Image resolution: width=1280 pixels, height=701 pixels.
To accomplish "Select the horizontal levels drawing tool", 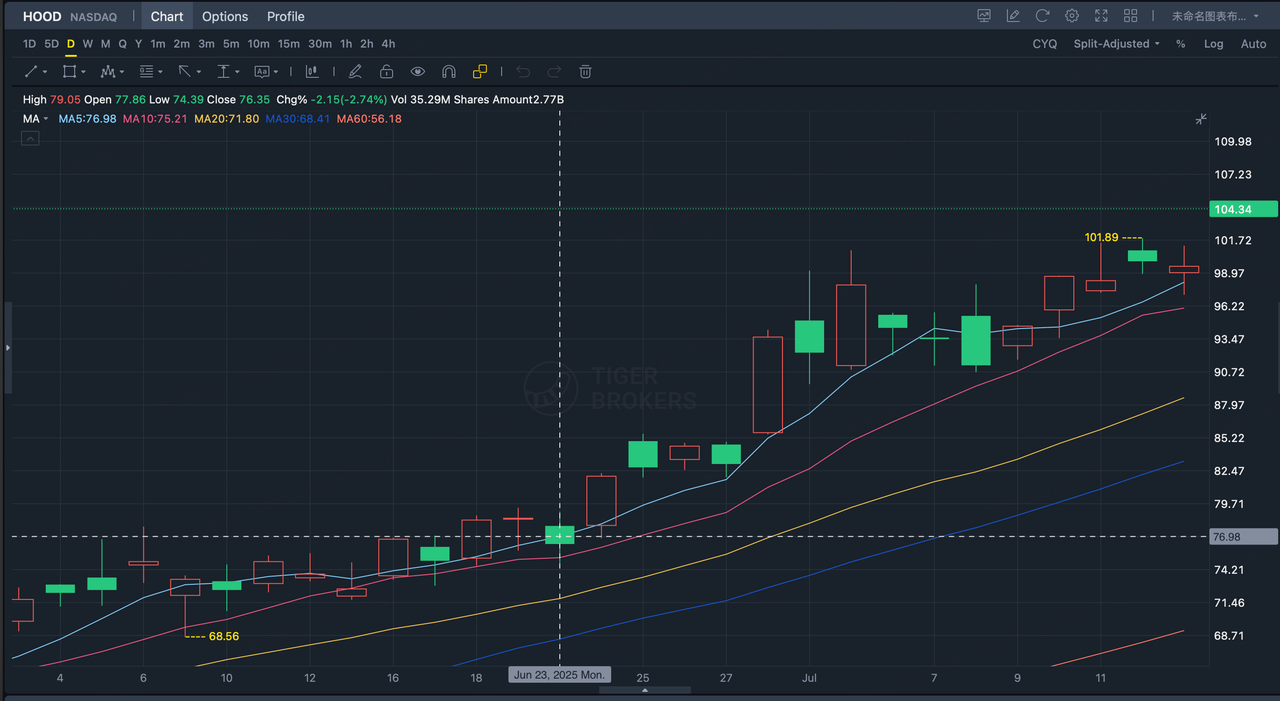I will pyautogui.click(x=146, y=71).
